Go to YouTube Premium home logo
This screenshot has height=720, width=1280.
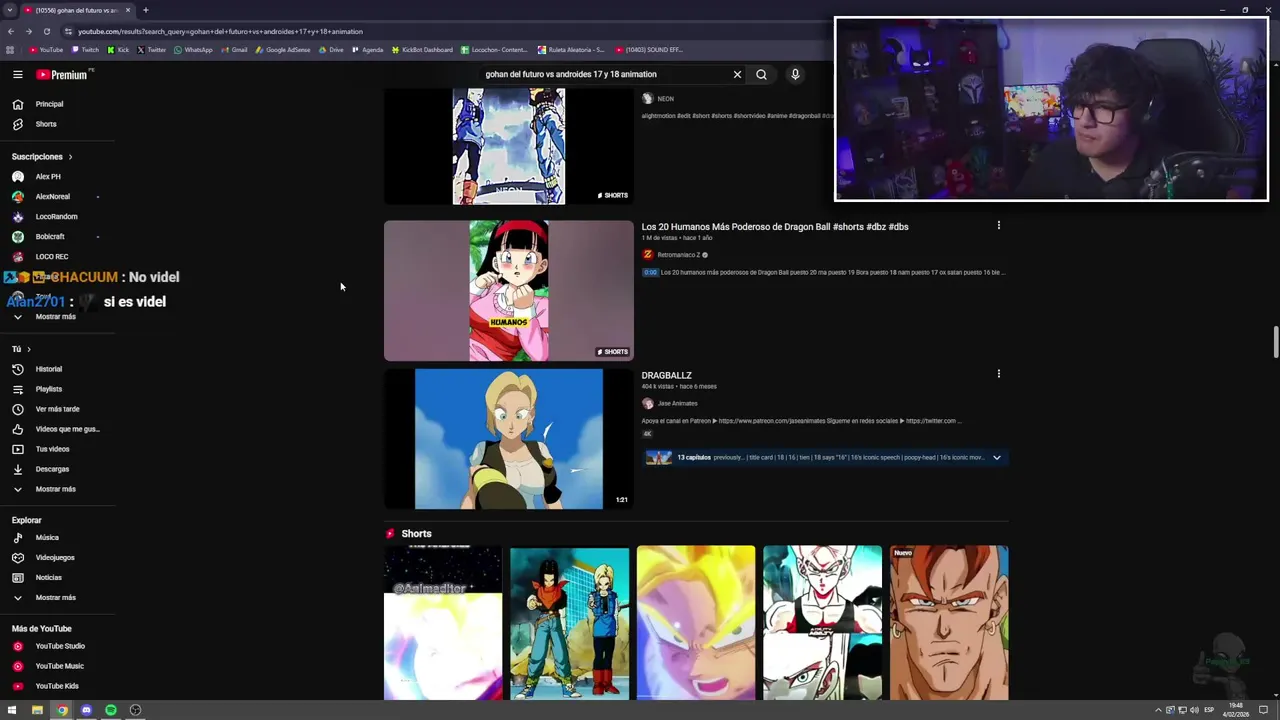[63, 75]
